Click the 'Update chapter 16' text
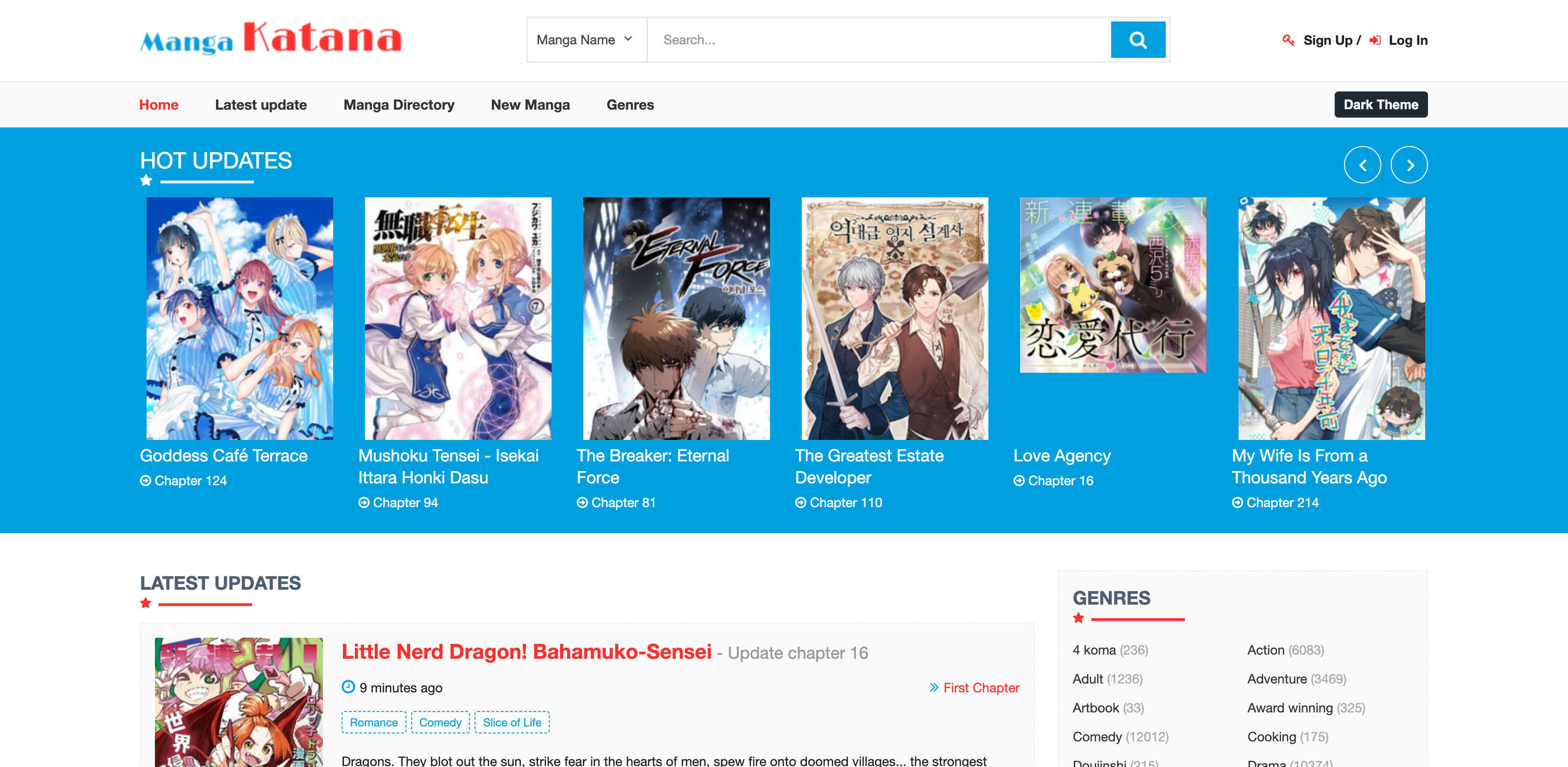 (798, 653)
